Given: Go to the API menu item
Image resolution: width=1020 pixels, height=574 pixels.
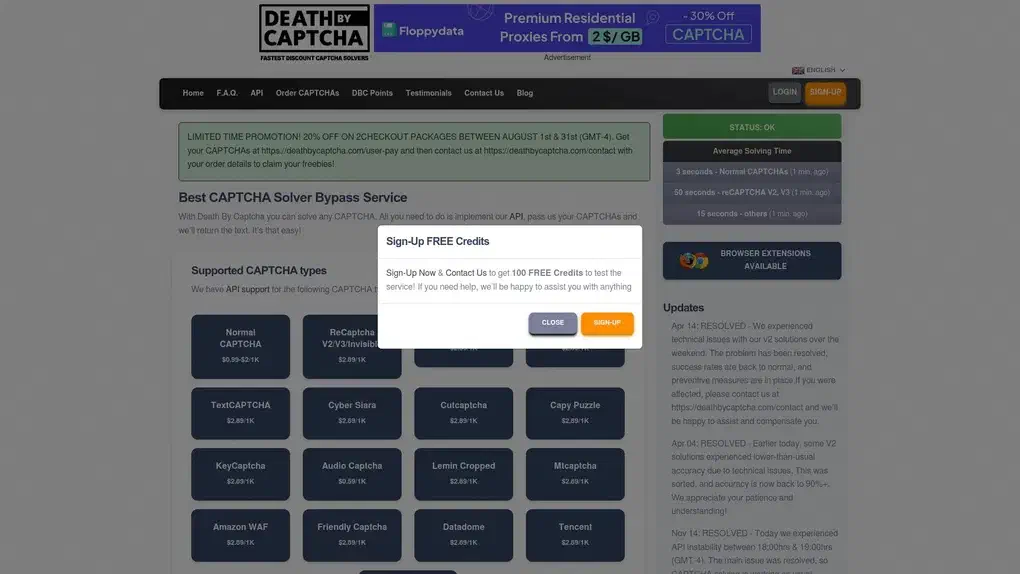Looking at the screenshot, I should point(257,93).
